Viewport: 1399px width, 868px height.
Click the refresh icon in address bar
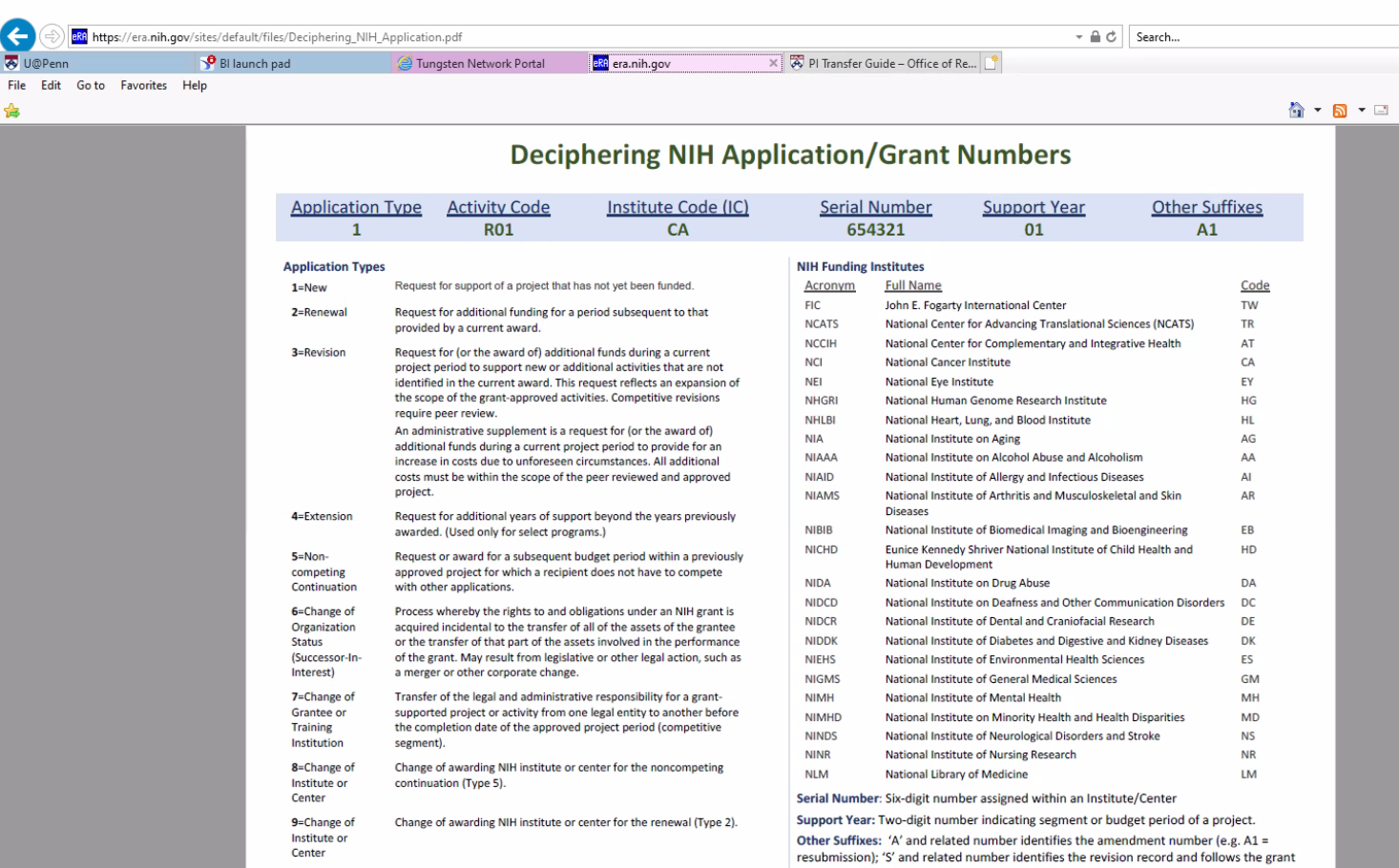1111,36
